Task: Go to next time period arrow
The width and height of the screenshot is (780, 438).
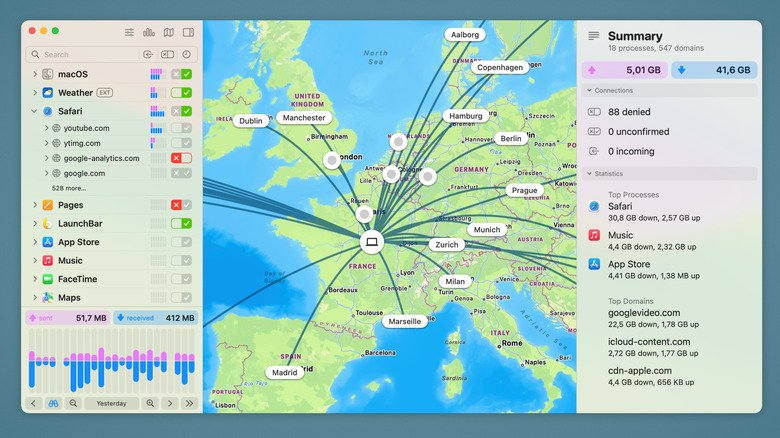Action: [x=170, y=403]
